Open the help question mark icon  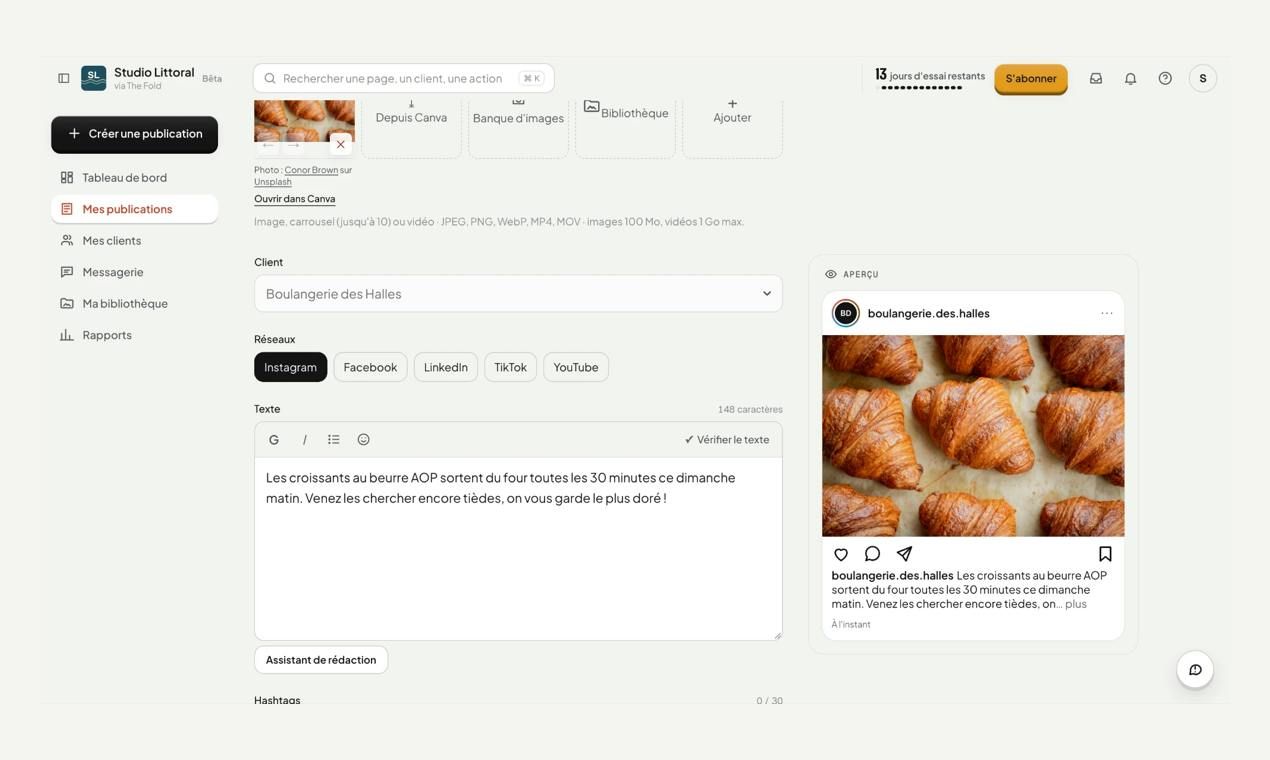pos(1165,78)
